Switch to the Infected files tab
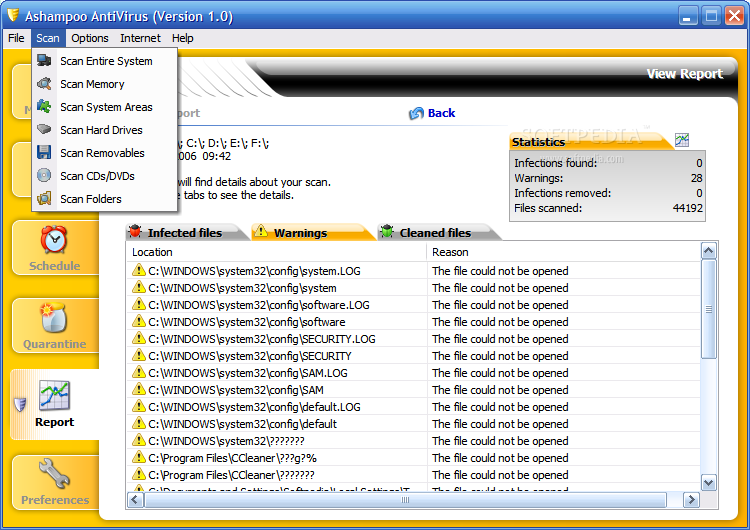Viewport: 750px width, 530px height. 186,232
